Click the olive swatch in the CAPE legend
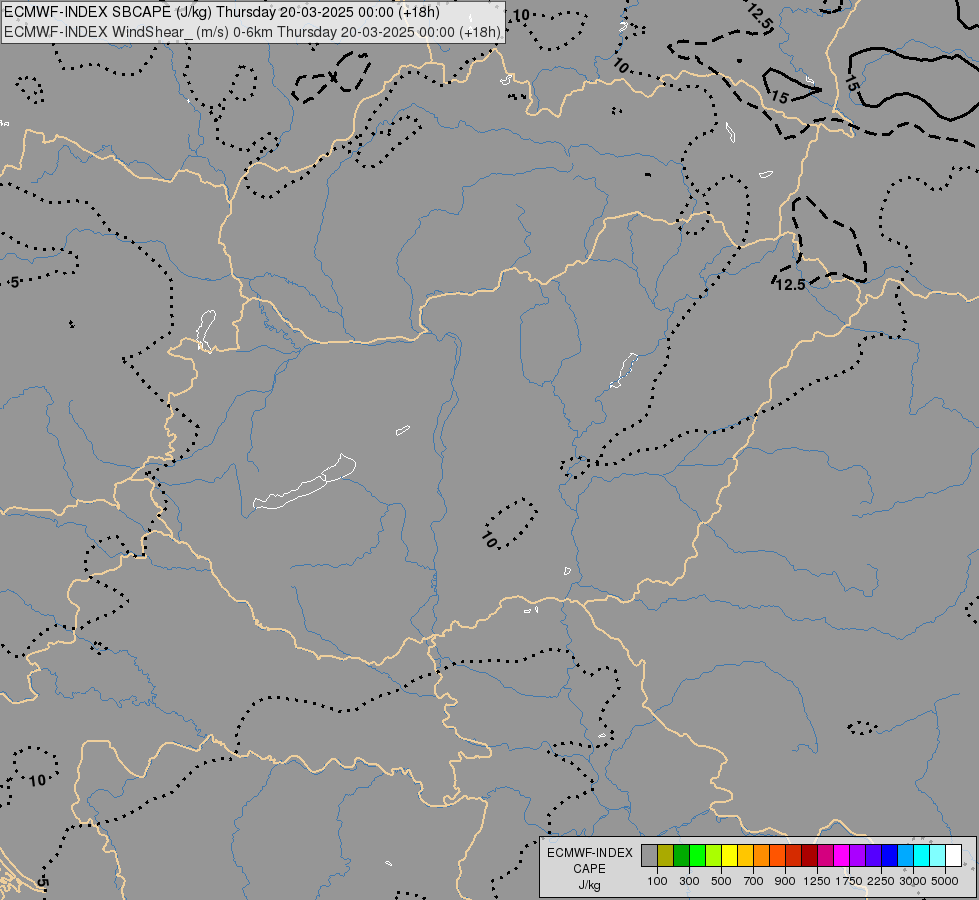 (666, 856)
